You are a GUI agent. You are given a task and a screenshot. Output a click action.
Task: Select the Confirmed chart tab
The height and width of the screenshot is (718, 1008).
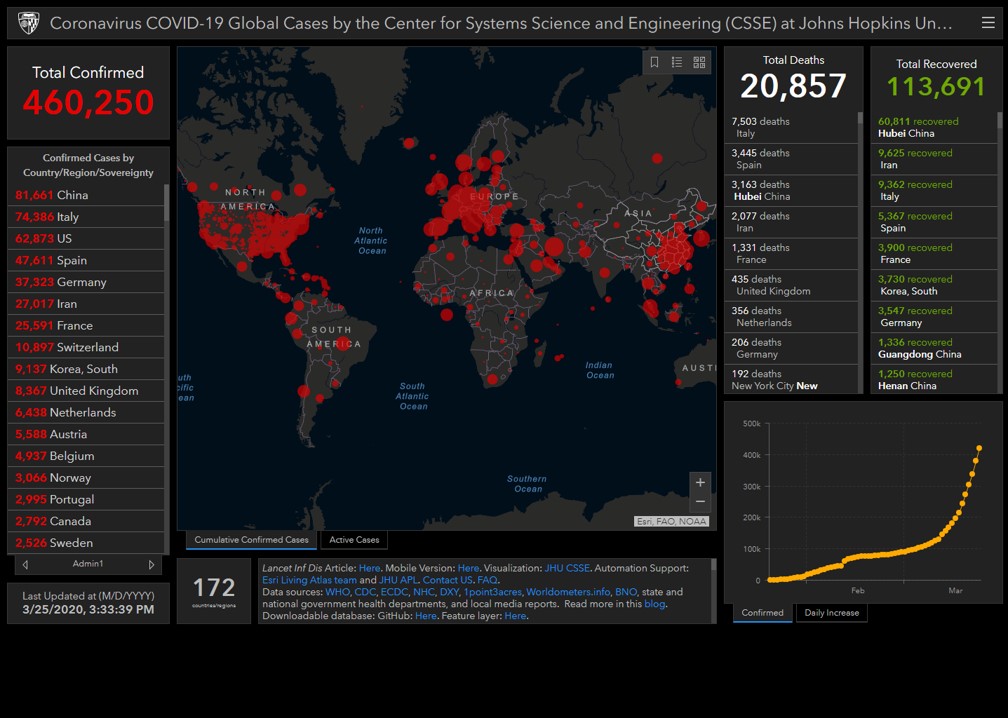(762, 613)
